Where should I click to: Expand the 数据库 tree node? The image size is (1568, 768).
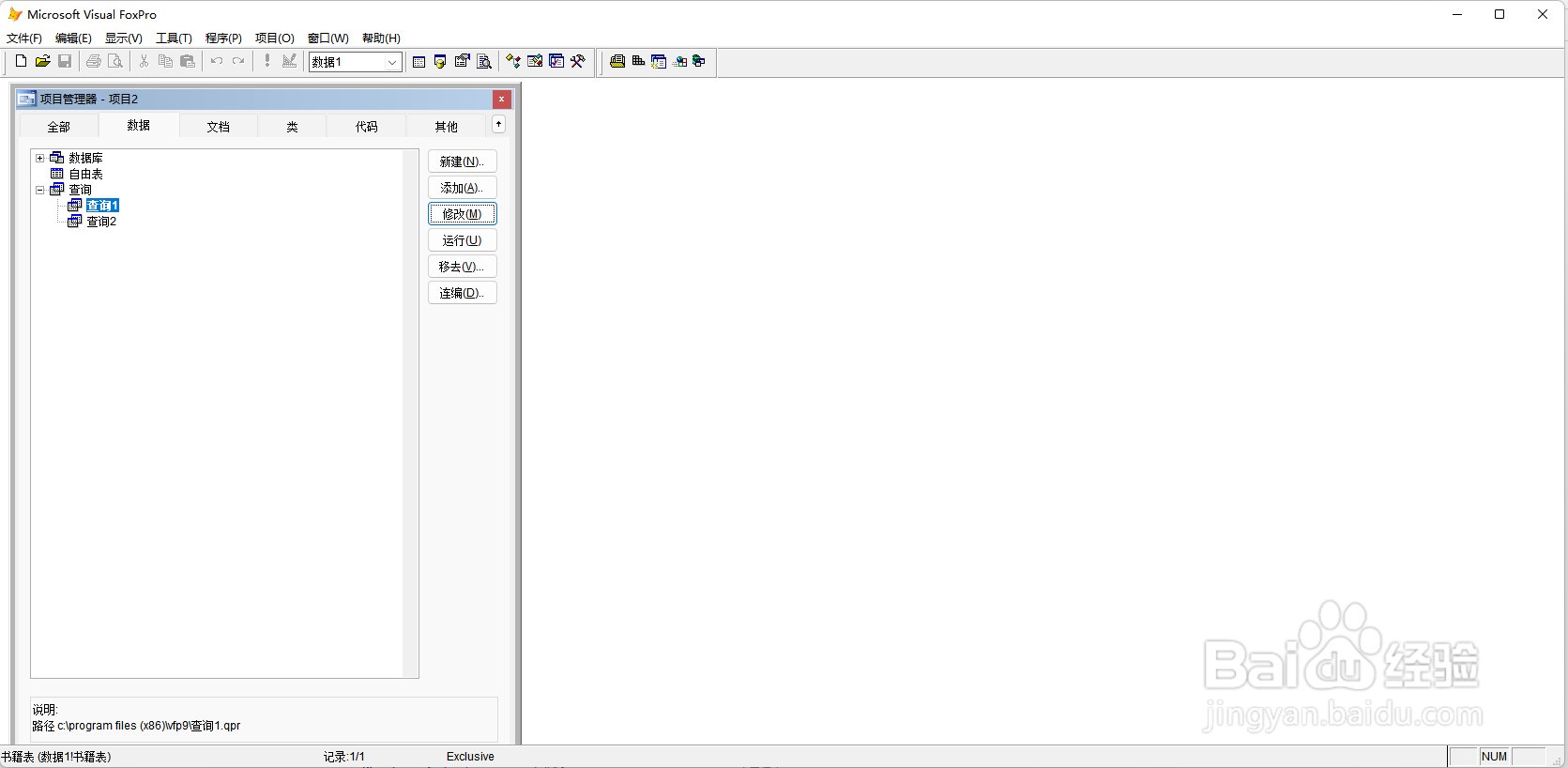39,158
